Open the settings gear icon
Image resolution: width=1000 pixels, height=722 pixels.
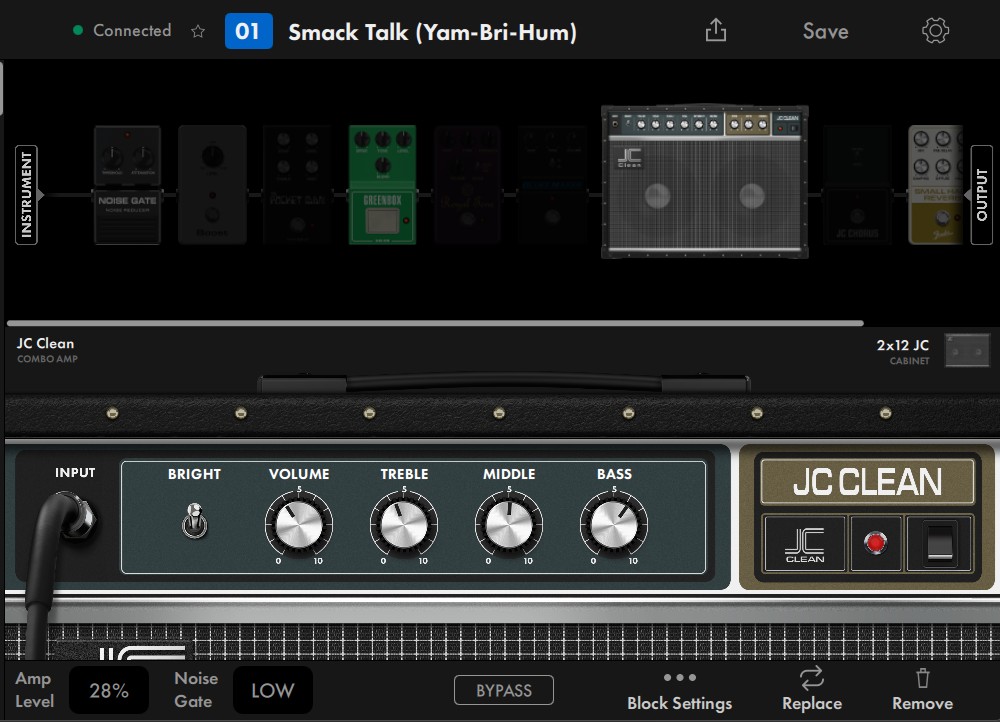pos(935,31)
